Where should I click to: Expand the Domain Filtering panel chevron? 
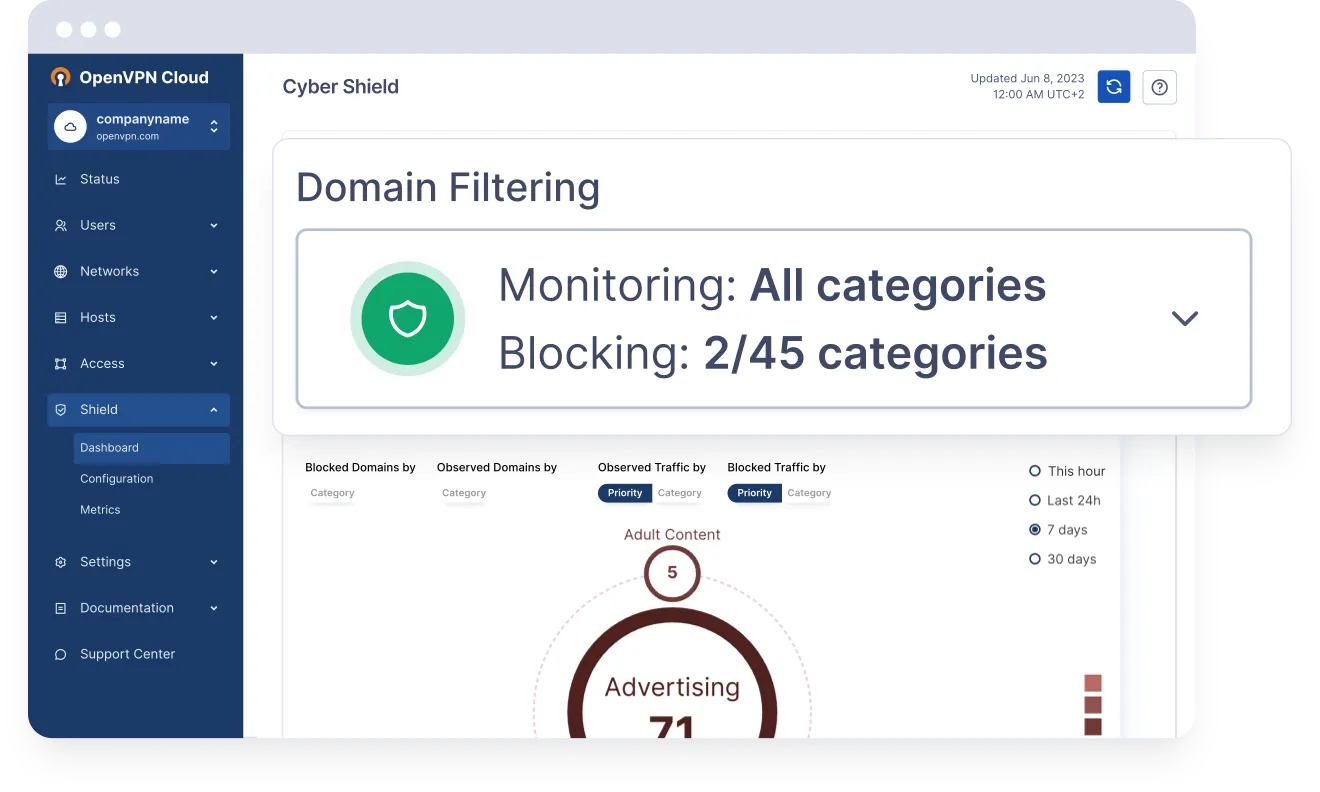[1185, 319]
